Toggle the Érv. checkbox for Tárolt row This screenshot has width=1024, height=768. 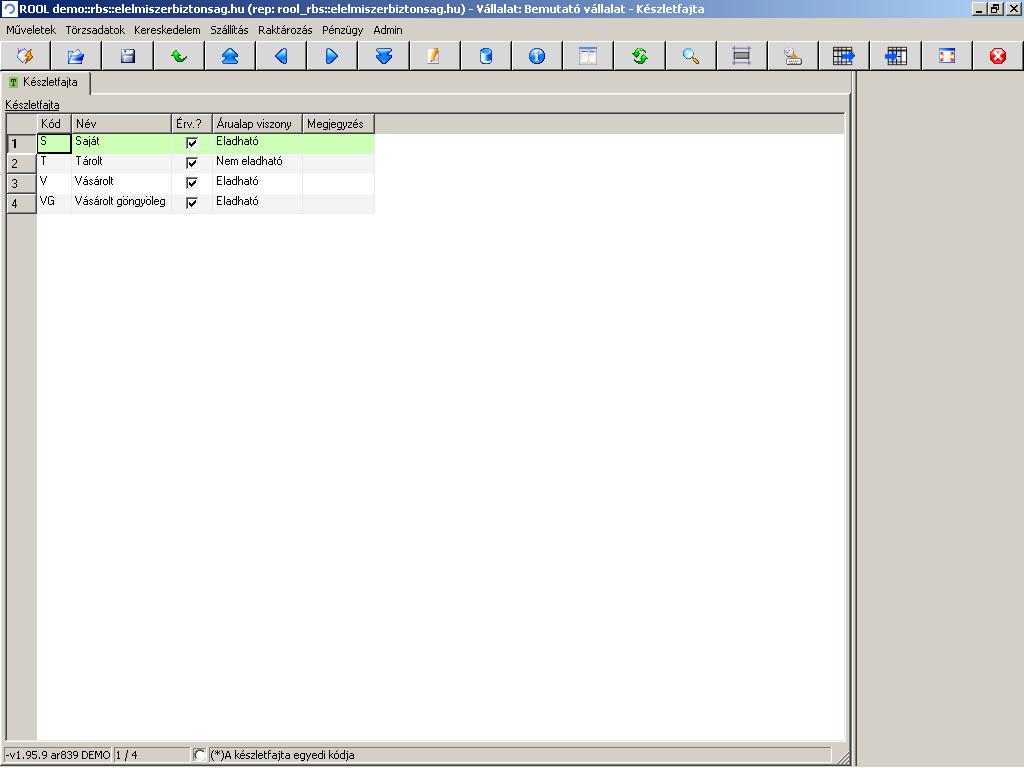tap(192, 162)
